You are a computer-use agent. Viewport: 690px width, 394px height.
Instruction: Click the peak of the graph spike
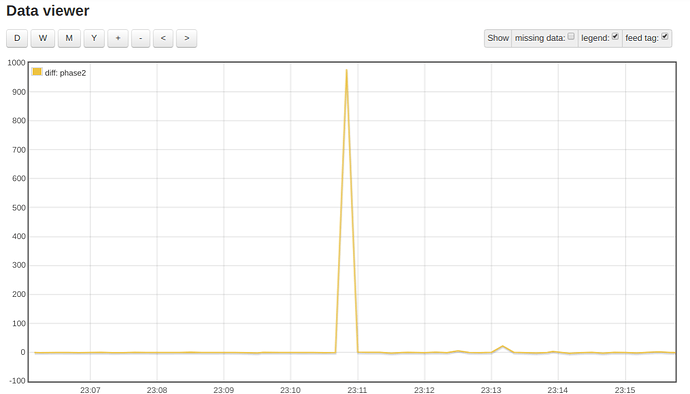pos(347,70)
